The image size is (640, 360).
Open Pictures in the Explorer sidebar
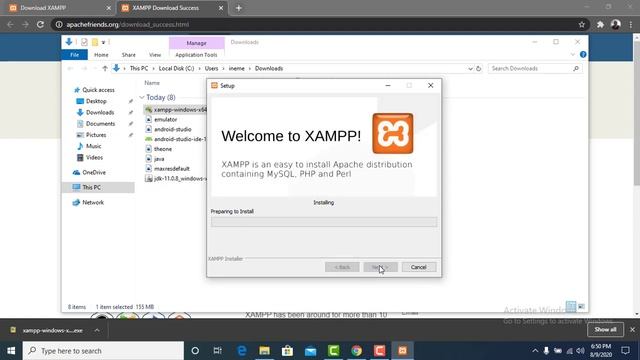point(96,135)
